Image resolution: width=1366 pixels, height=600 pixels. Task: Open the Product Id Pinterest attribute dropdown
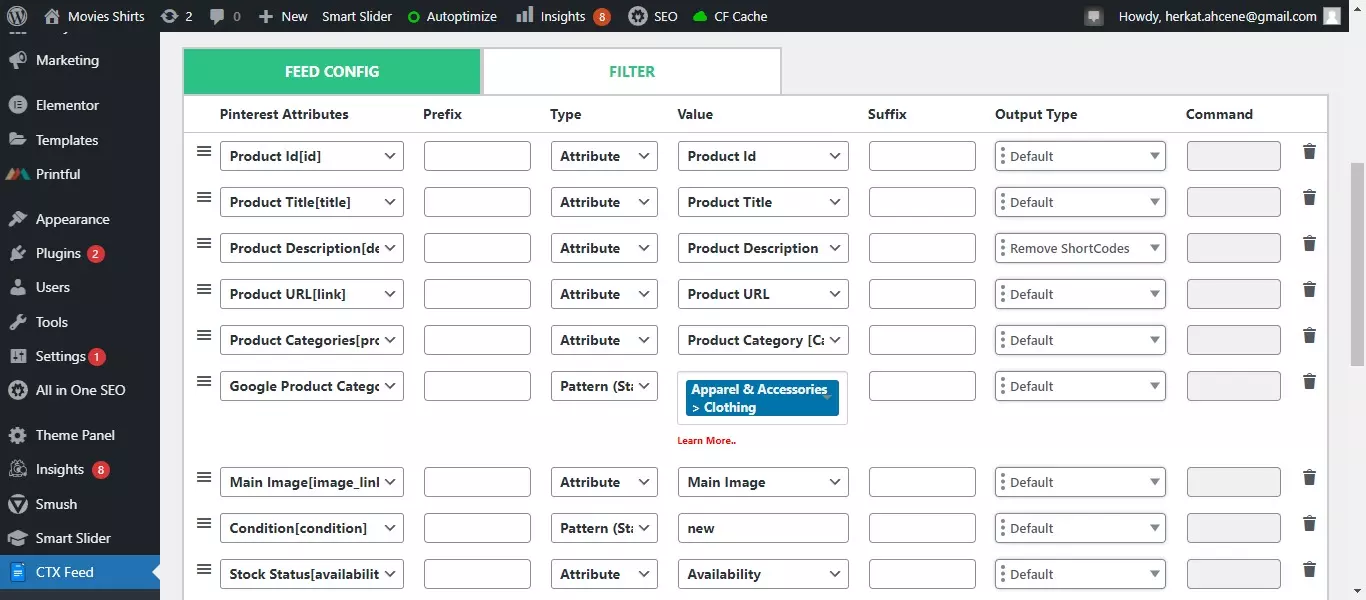click(x=311, y=156)
